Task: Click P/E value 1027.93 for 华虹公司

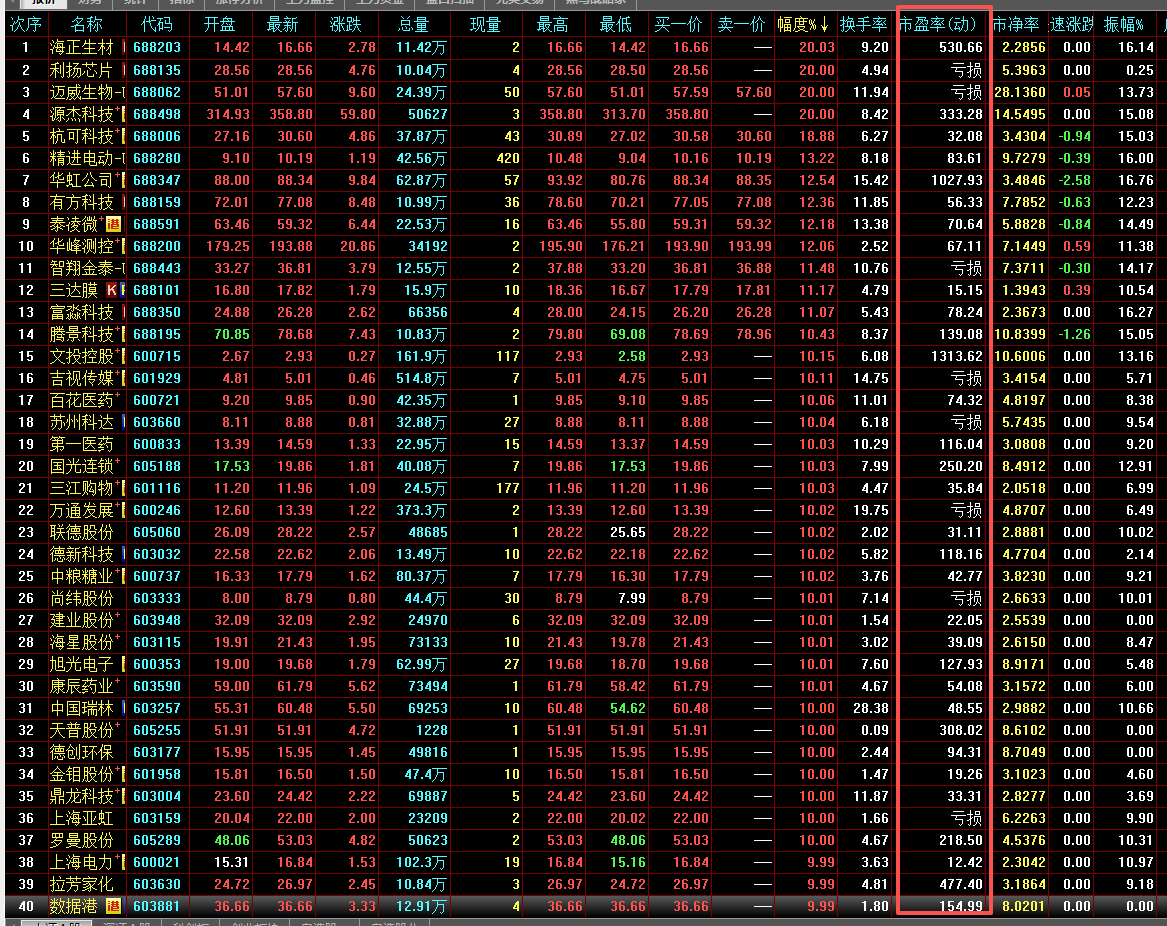Action: click(x=956, y=180)
